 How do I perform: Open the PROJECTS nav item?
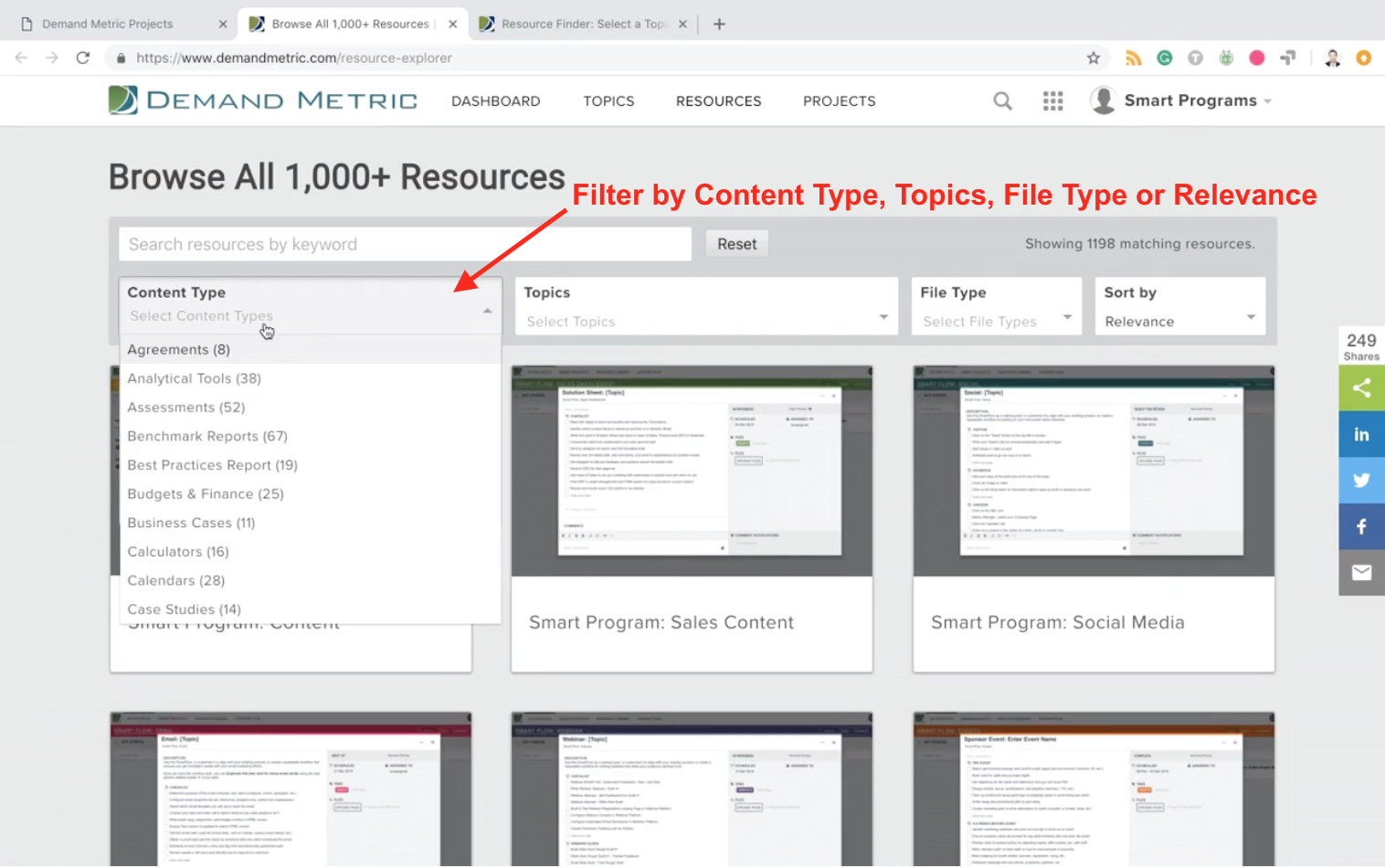[x=840, y=101]
